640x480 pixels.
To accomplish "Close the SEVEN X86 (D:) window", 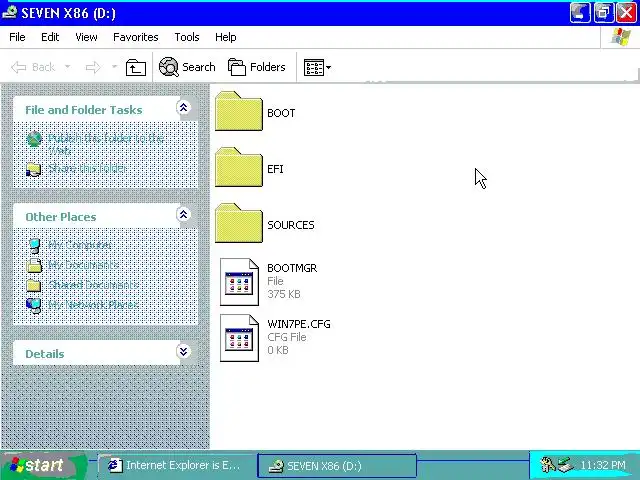I will [627, 12].
